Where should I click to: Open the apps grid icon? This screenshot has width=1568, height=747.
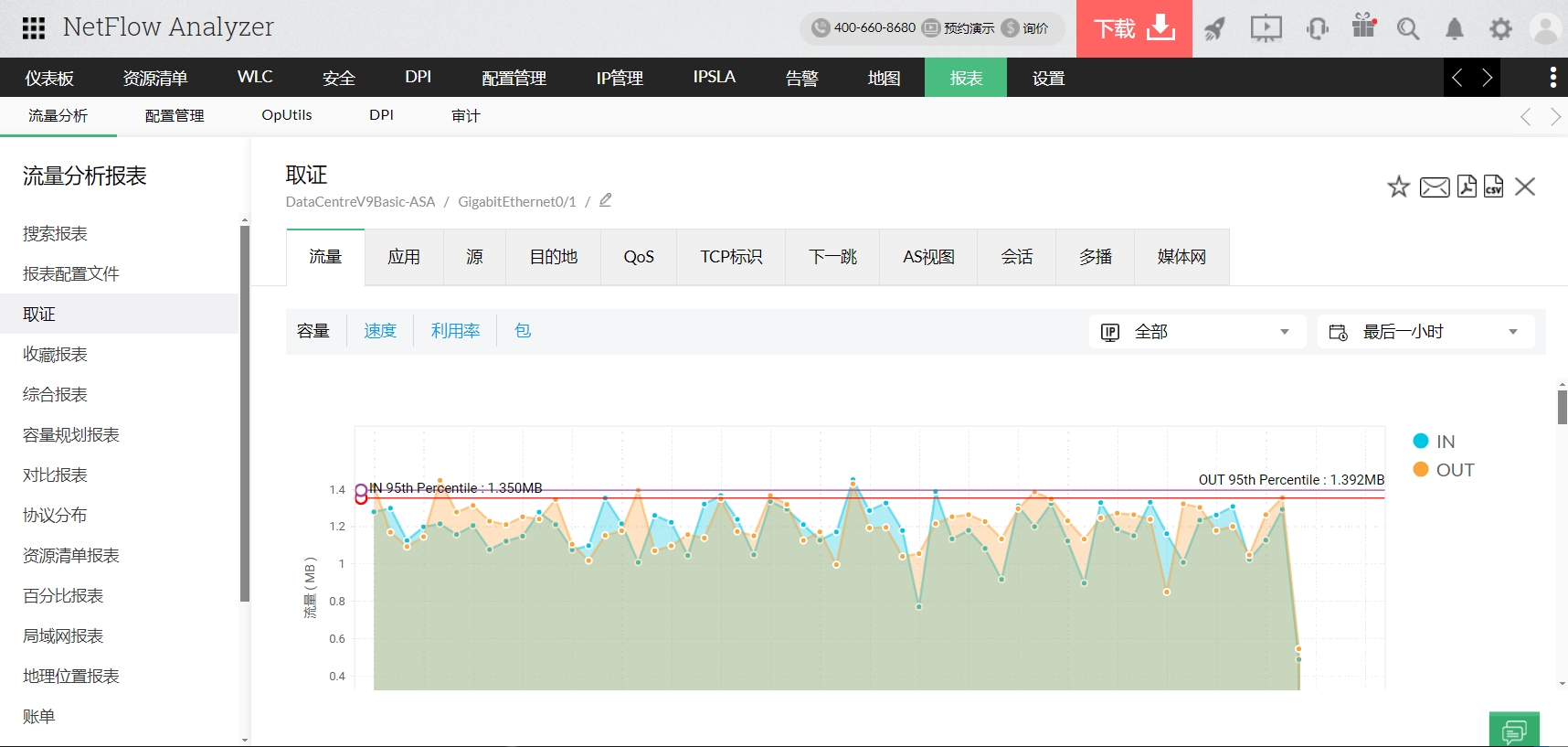click(x=34, y=28)
